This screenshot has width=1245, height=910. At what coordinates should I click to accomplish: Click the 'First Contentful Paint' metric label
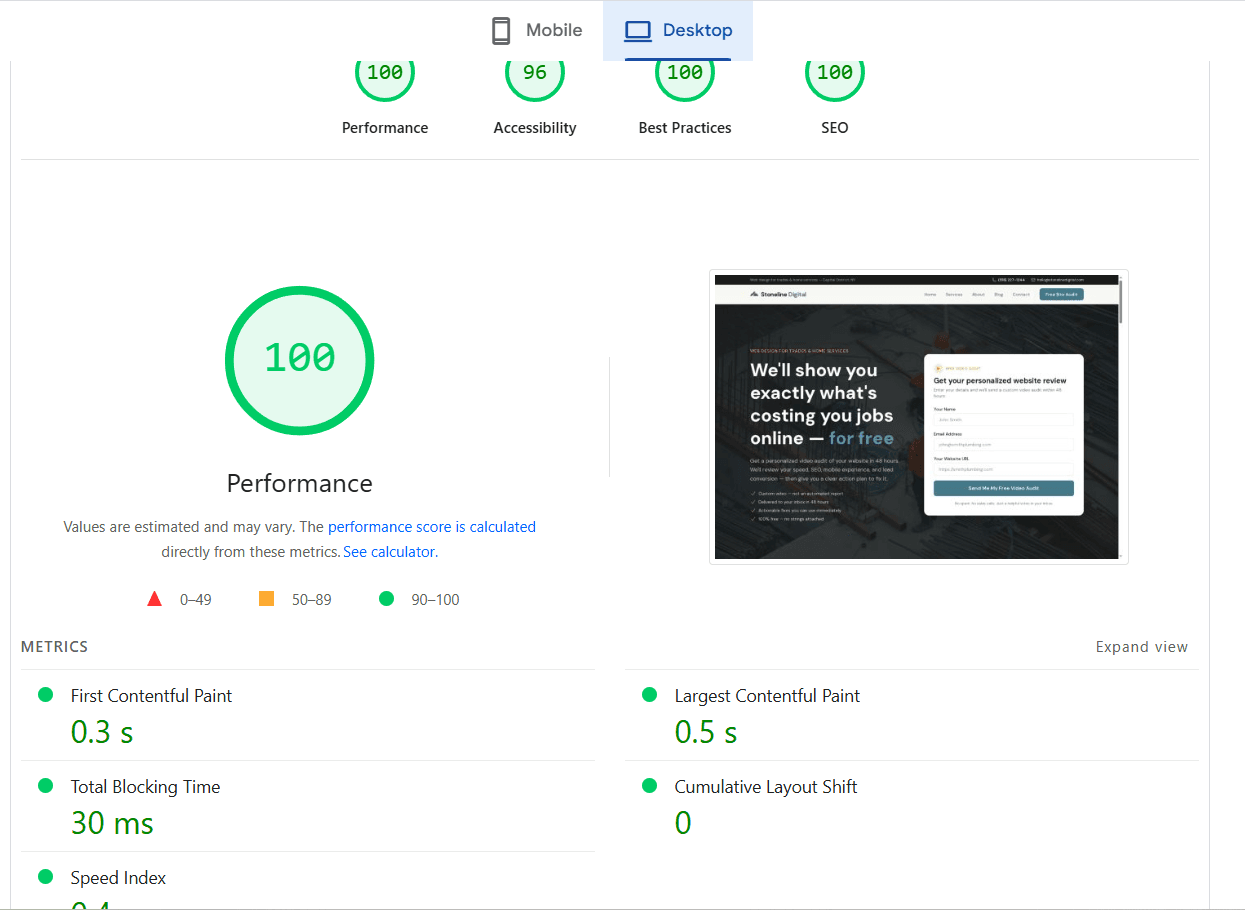[x=151, y=696]
